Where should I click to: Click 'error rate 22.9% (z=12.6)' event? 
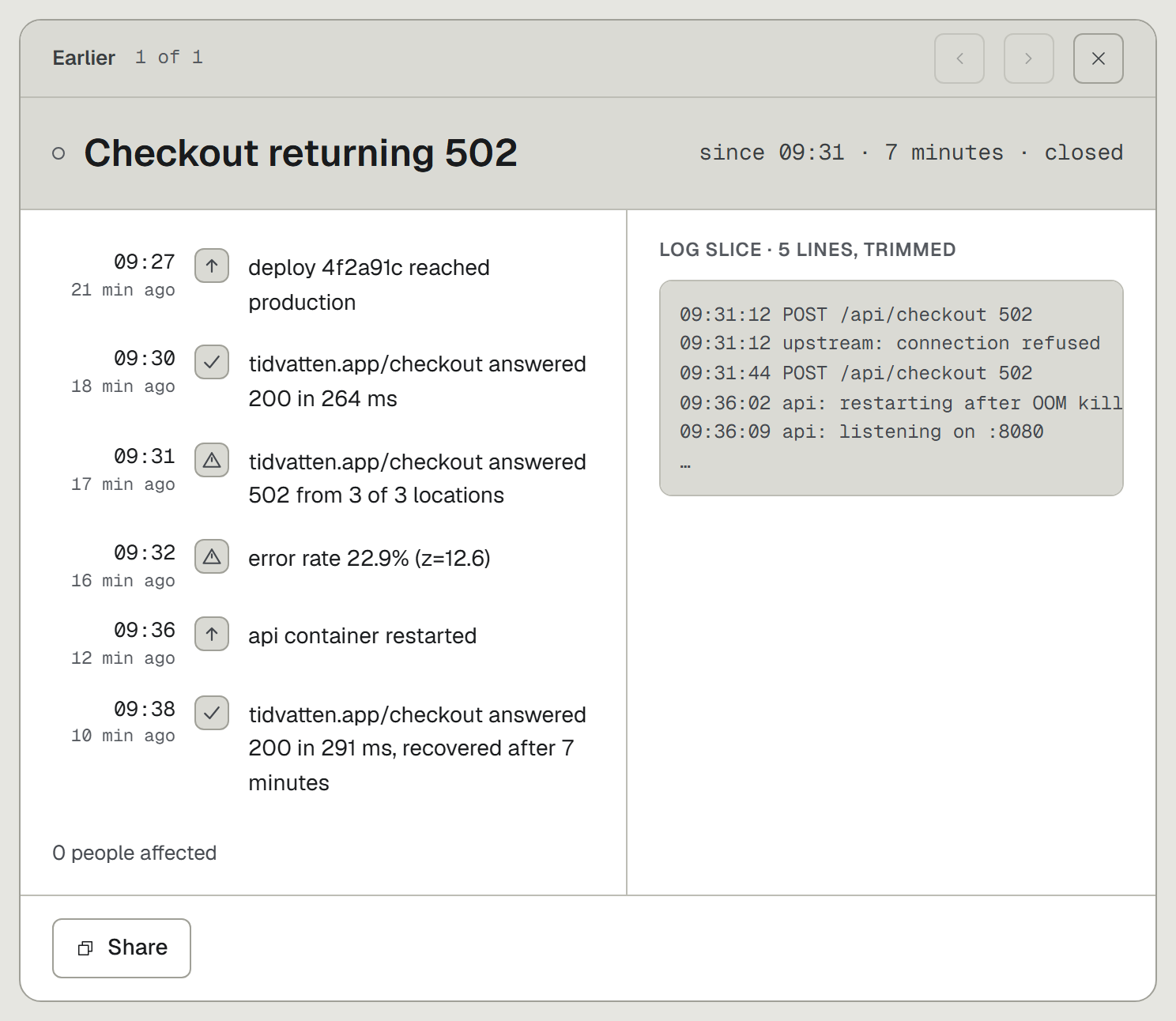coord(369,559)
